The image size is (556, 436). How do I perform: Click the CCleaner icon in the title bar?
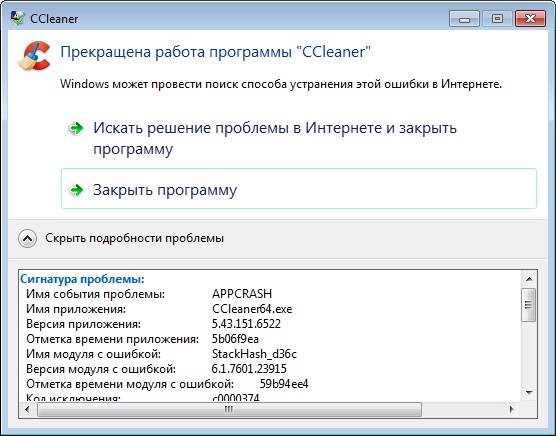(18, 18)
